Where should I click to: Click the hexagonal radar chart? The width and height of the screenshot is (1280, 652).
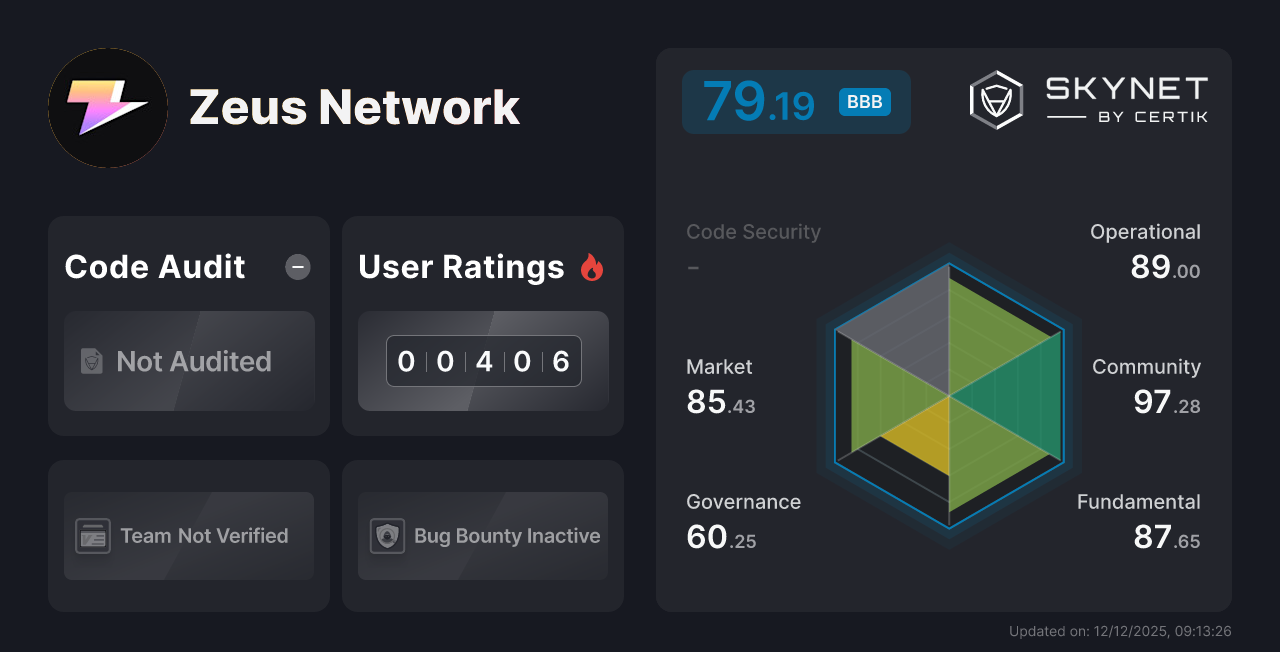947,396
